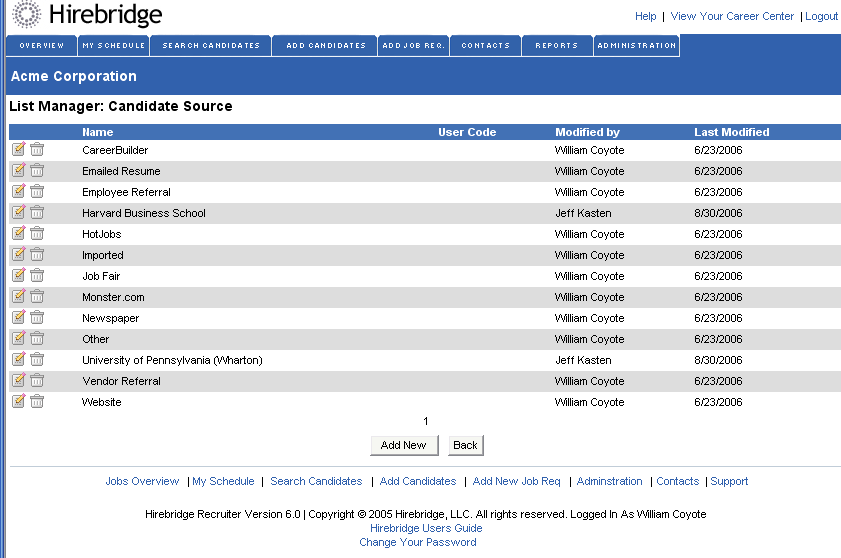Delete the Job Fair entry
The height and width of the screenshot is (558, 841).
[x=37, y=275]
